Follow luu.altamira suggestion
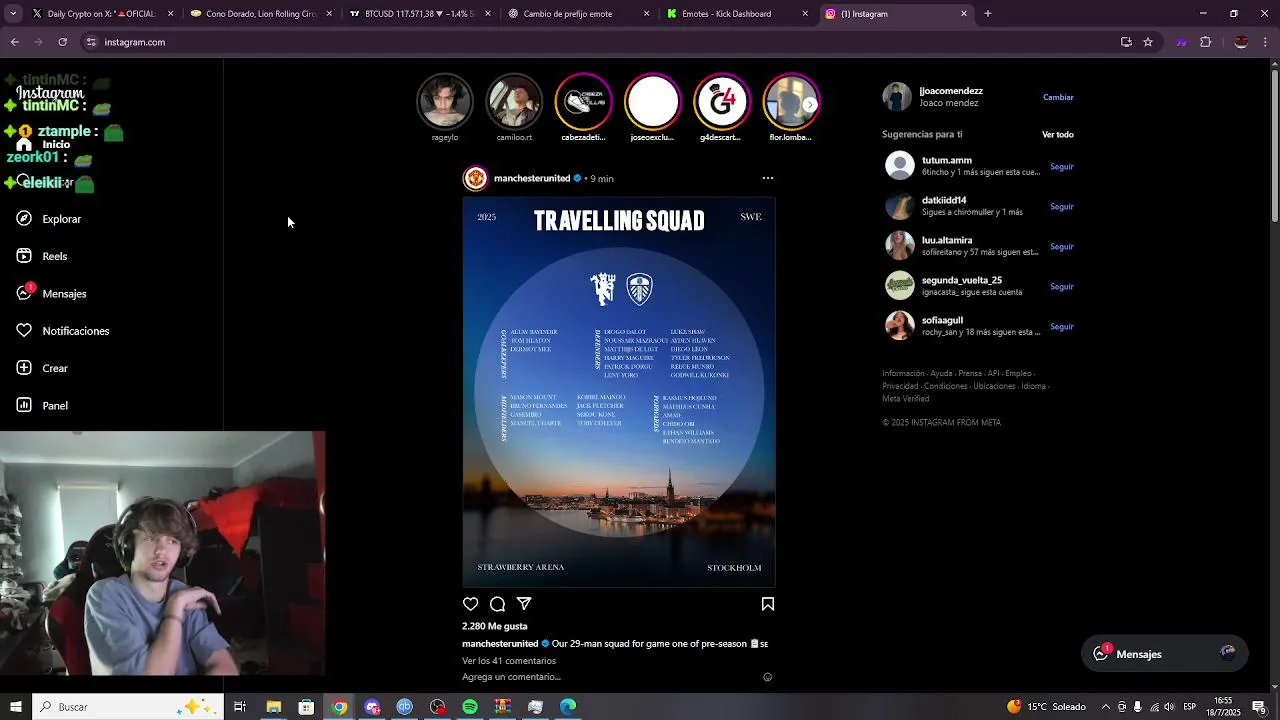The width and height of the screenshot is (1280, 720). pyautogui.click(x=1061, y=247)
